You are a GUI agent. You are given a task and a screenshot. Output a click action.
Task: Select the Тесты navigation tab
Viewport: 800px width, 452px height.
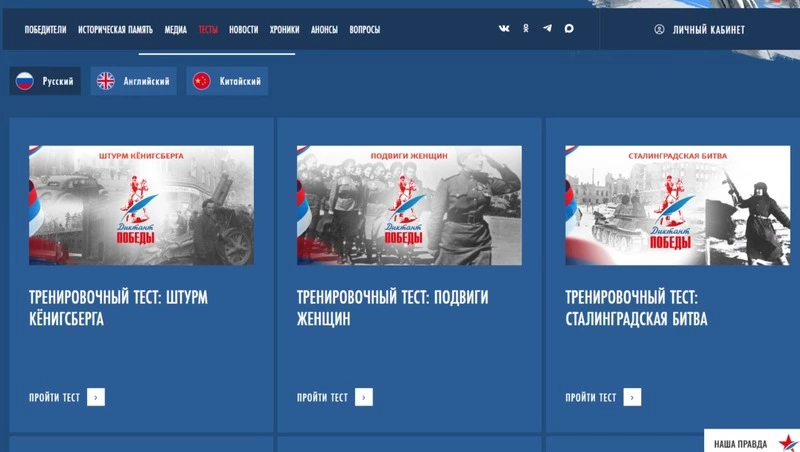[208, 30]
